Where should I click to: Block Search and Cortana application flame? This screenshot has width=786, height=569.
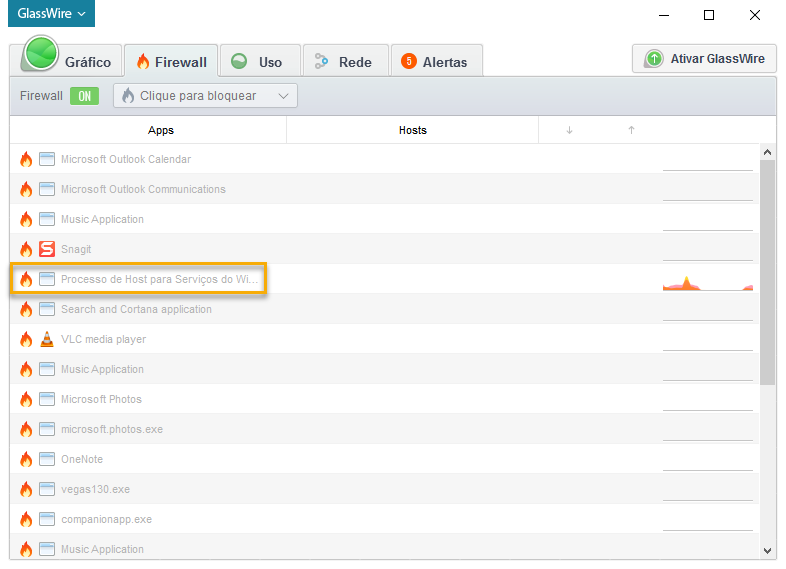[26, 309]
